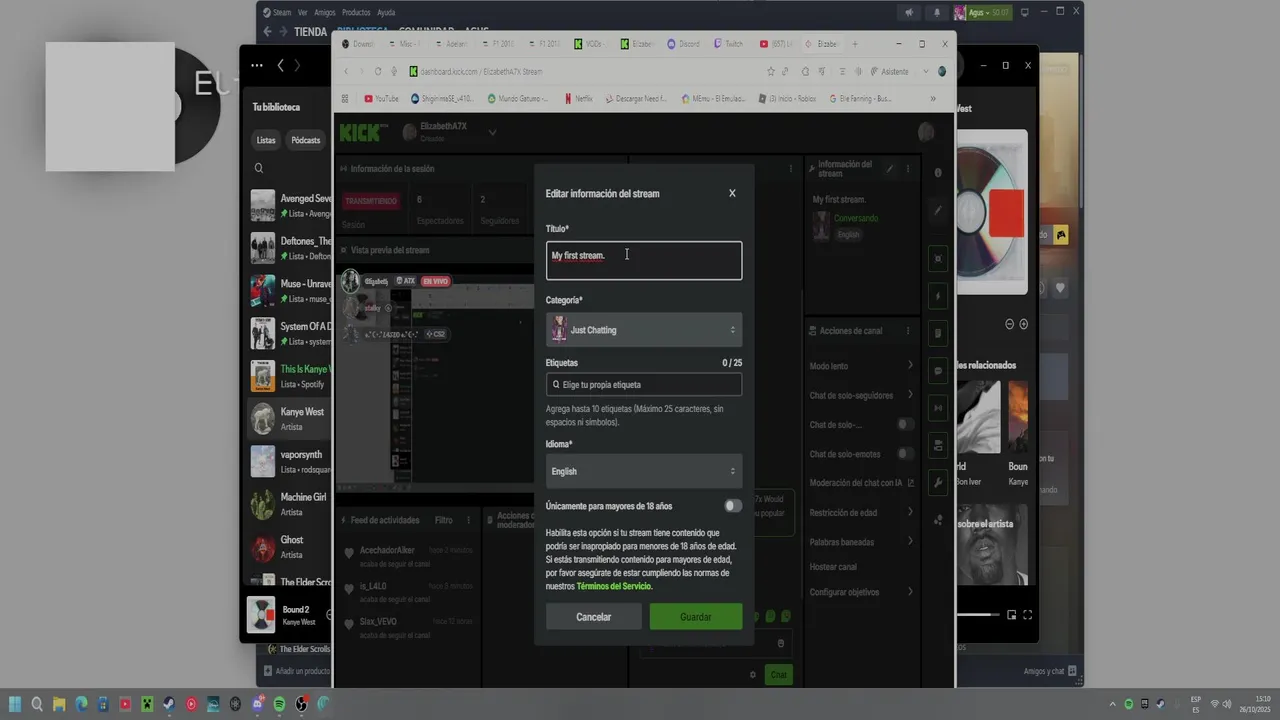Viewport: 1280px width, 720px height.
Task: Click the Bound 2 now-playing thumbnail
Action: tap(261, 615)
